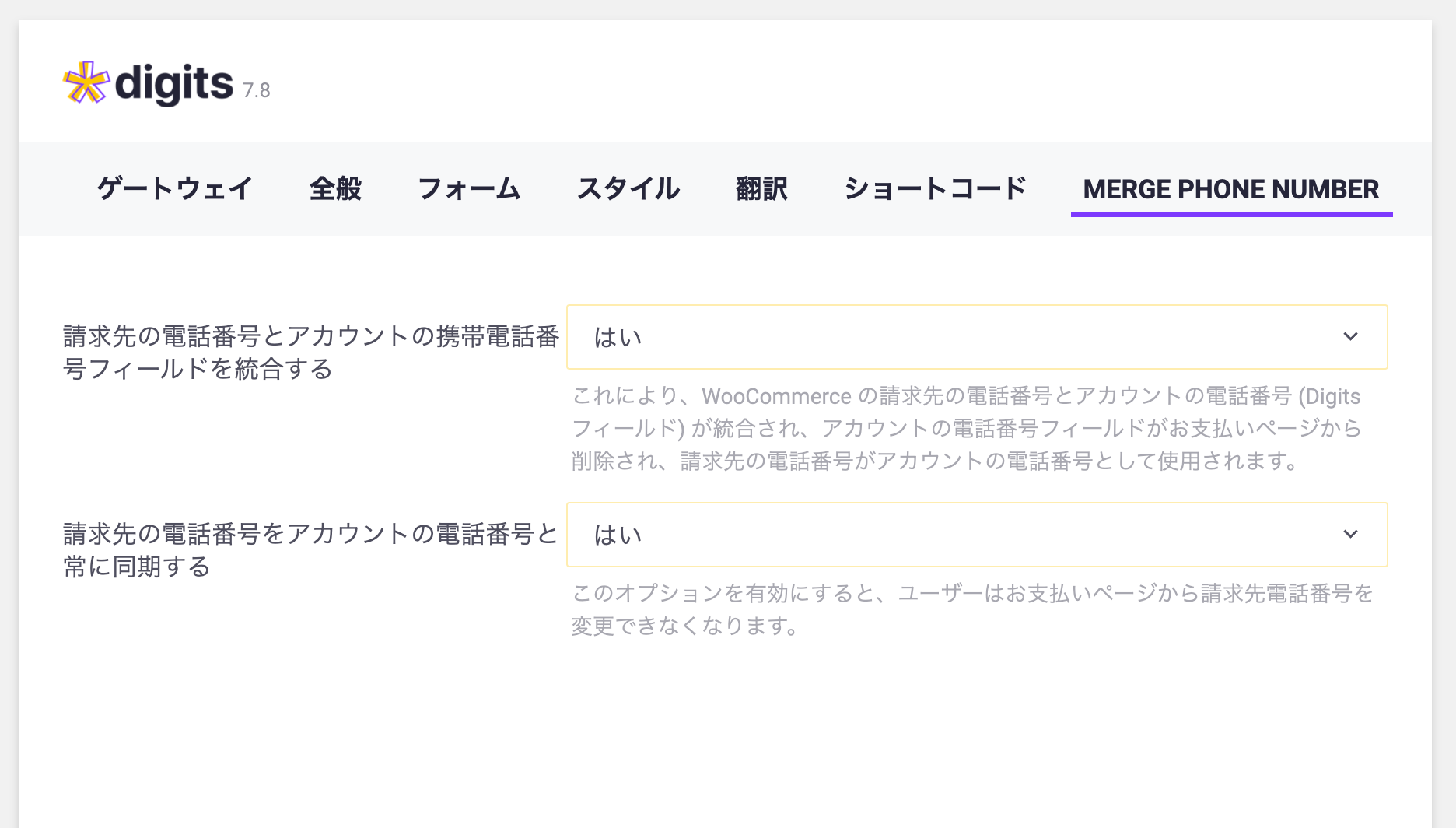Click the WooCommerce help description text
The image size is (1456, 828).
tap(966, 429)
